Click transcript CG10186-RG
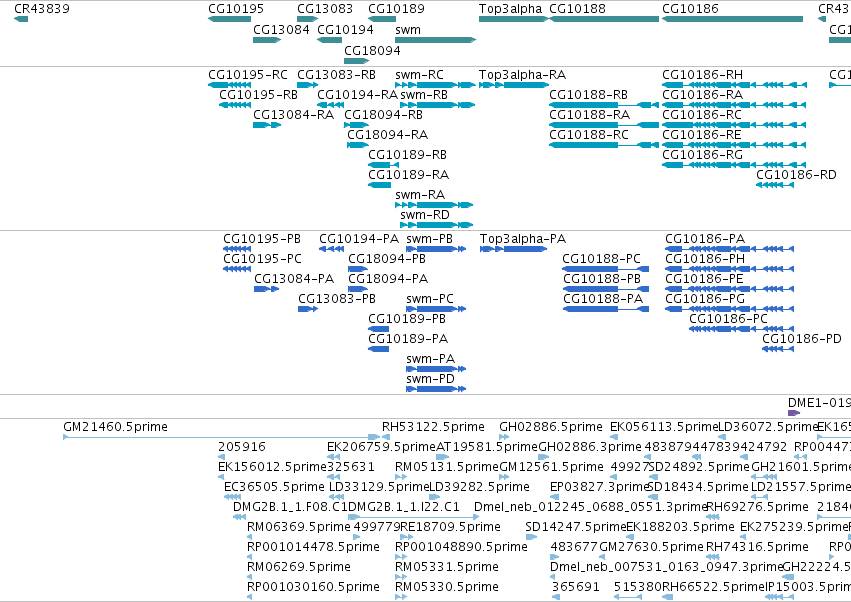This screenshot has width=851, height=602. pyautogui.click(x=734, y=165)
